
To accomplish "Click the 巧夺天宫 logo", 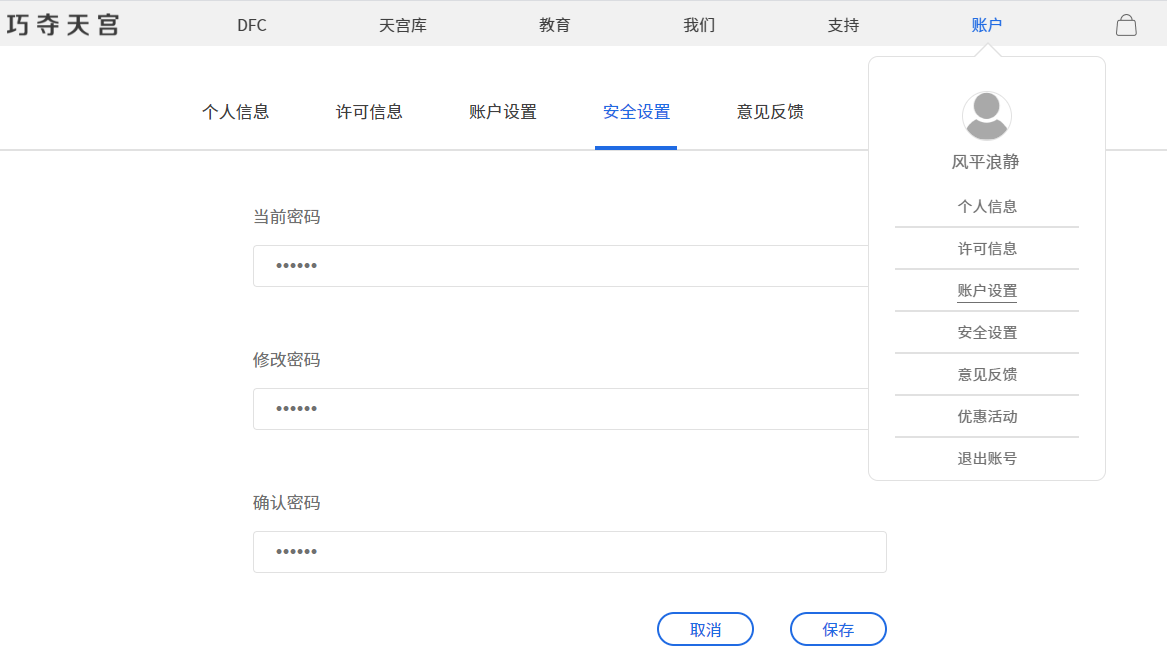I will click(x=62, y=25).
